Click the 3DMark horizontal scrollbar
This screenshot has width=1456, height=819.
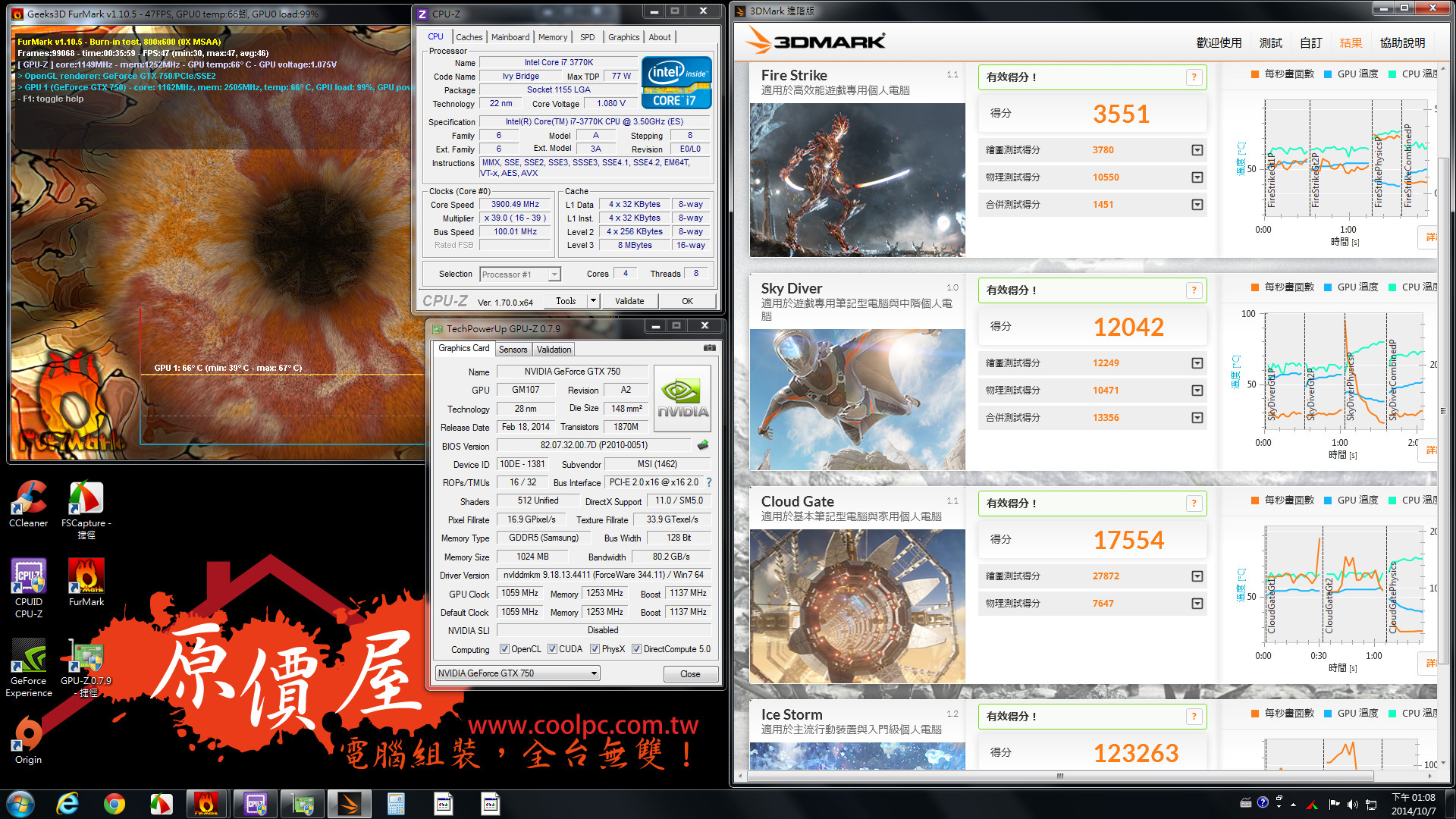[1060, 776]
